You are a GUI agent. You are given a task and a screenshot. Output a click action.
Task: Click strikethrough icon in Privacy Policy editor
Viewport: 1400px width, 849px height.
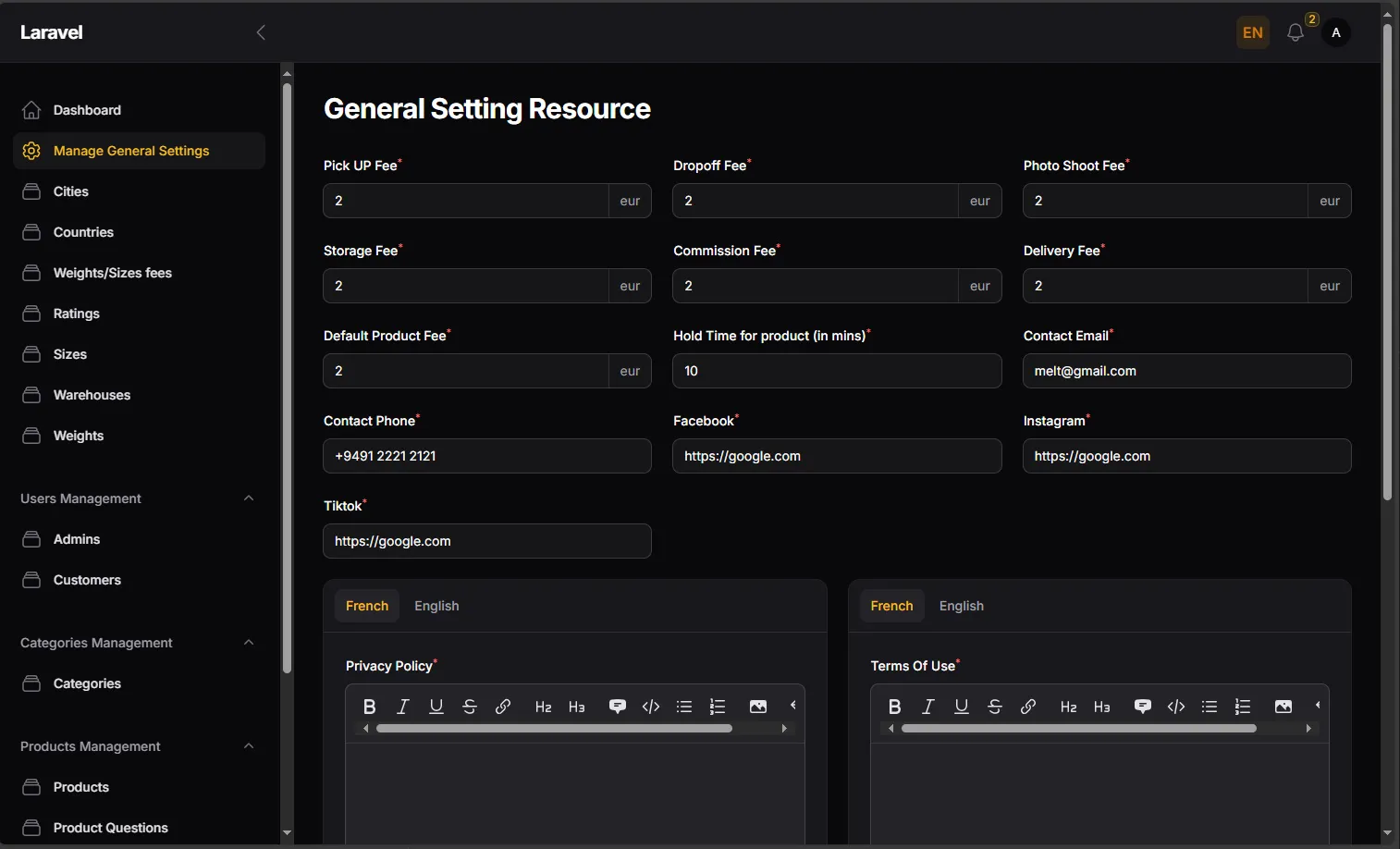coord(470,707)
